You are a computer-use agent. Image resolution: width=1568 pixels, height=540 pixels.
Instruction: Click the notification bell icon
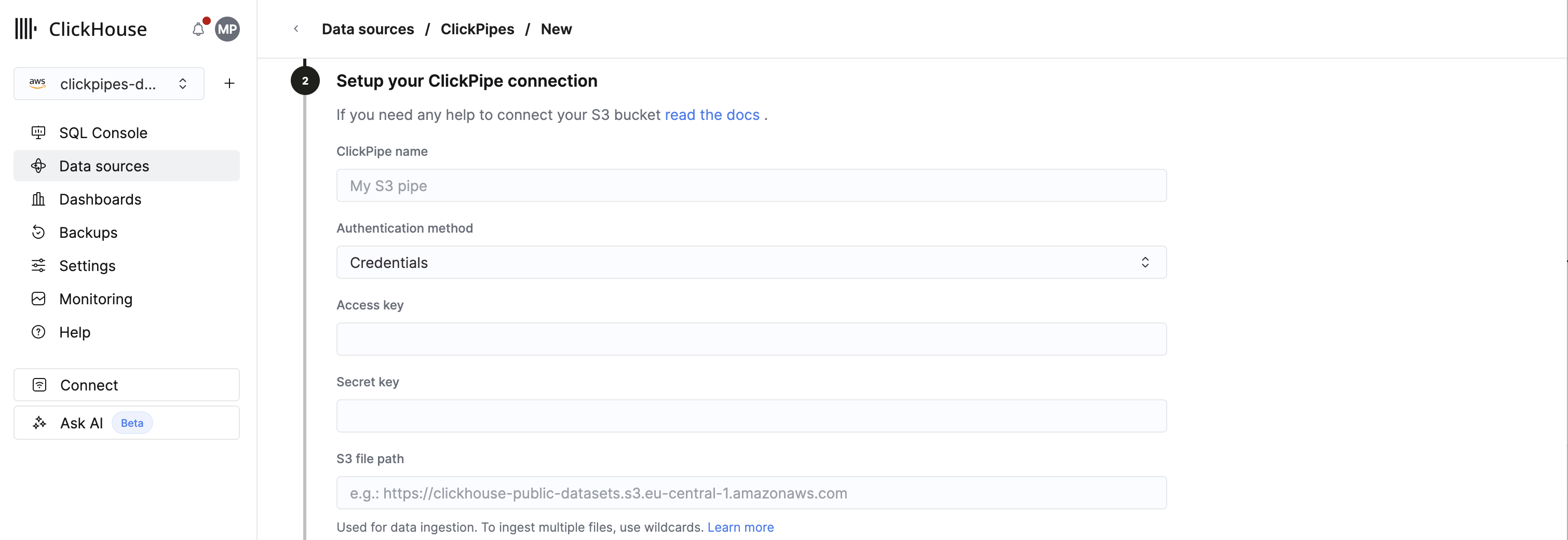[x=198, y=29]
